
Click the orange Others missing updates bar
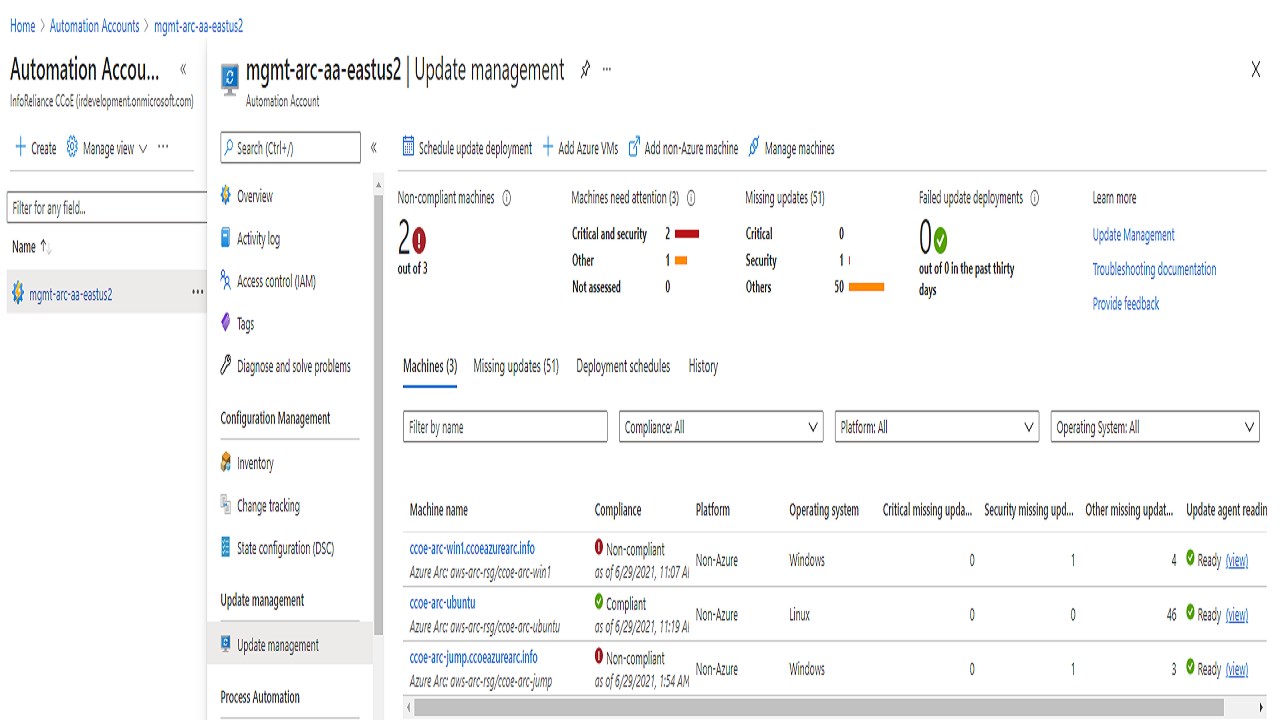point(866,287)
